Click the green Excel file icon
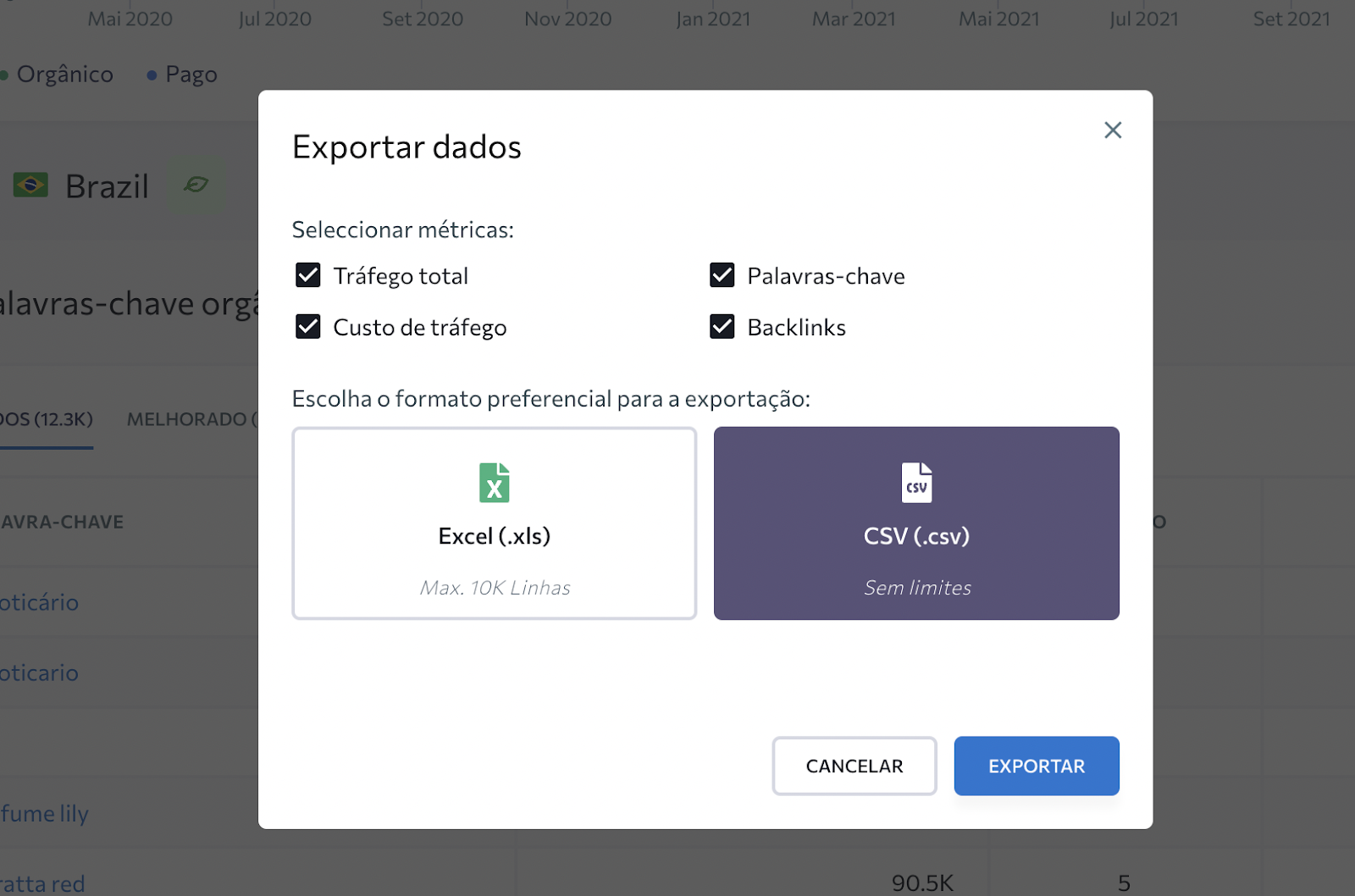Image resolution: width=1355 pixels, height=896 pixels. [x=495, y=483]
